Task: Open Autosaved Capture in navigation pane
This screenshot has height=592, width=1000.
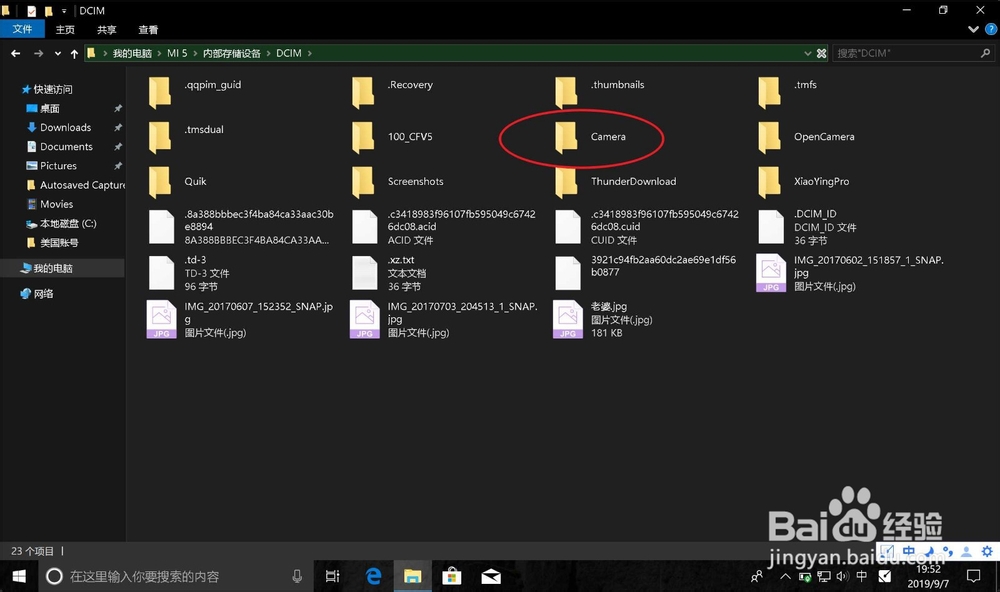Action: pyautogui.click(x=75, y=185)
